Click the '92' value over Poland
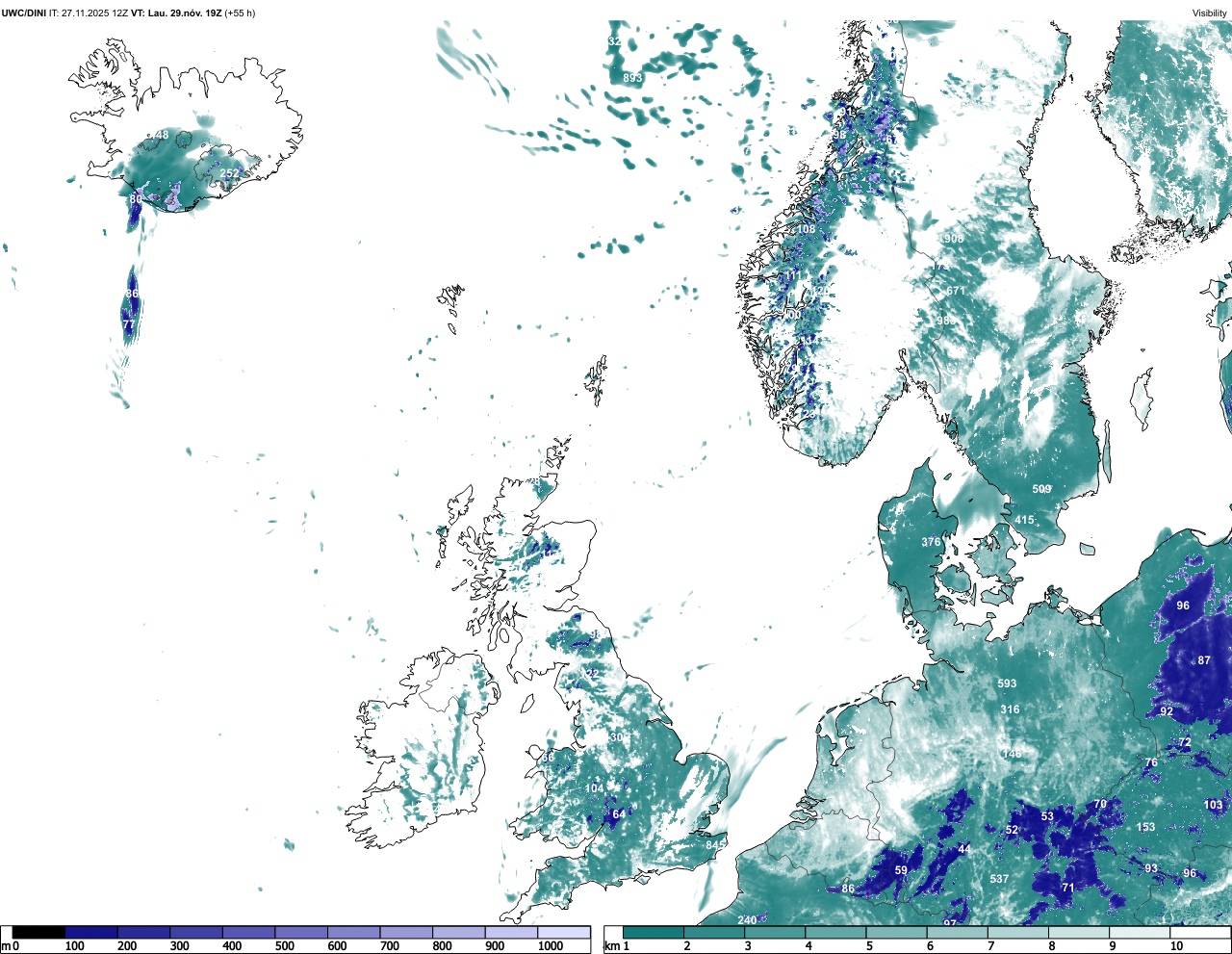Screen dimensions: 1232x954 point(1167,712)
